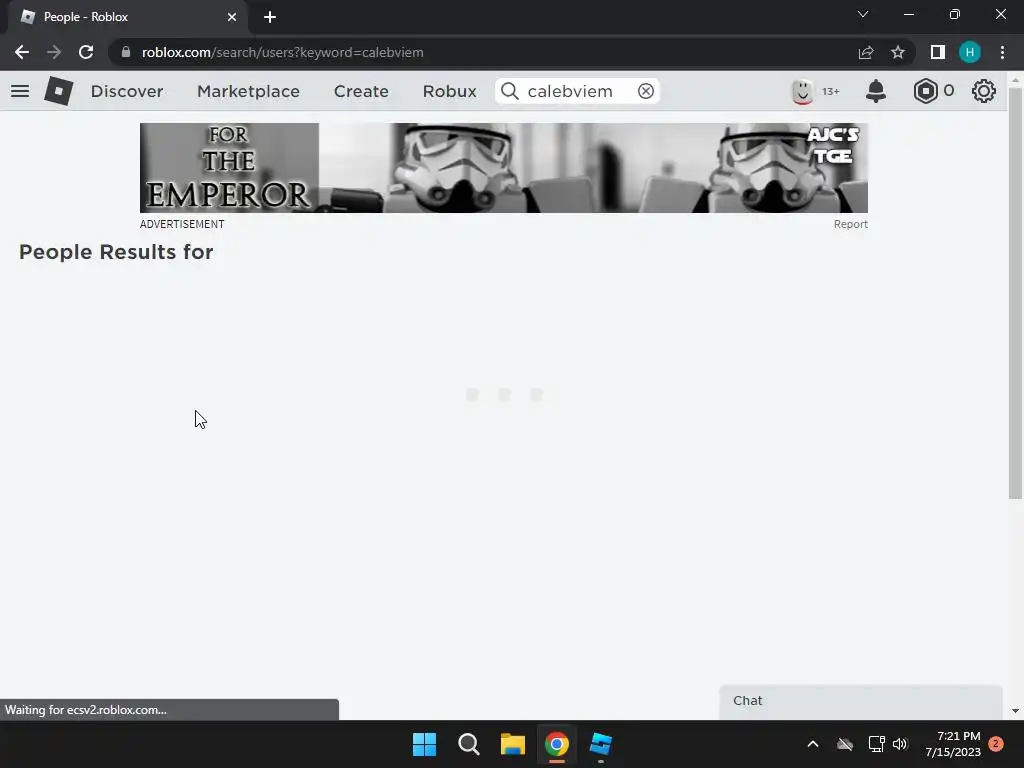The height and width of the screenshot is (768, 1024).
Task: Open the volume control in tray
Action: click(901, 744)
